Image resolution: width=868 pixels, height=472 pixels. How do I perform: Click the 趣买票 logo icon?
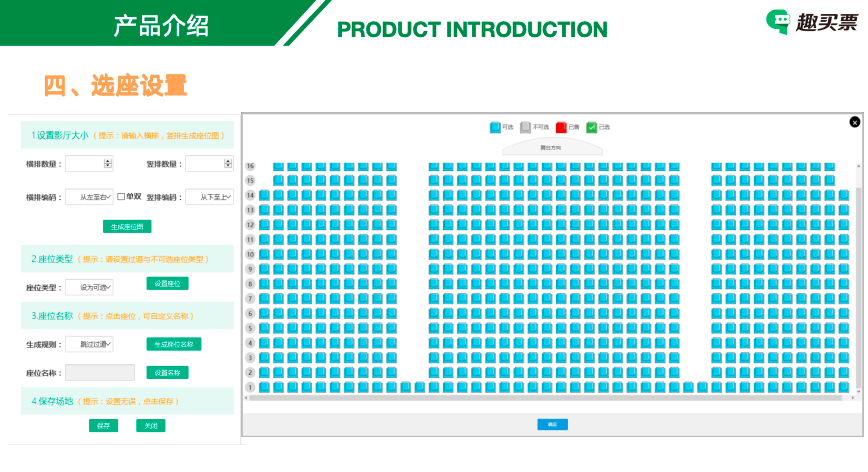coord(778,22)
